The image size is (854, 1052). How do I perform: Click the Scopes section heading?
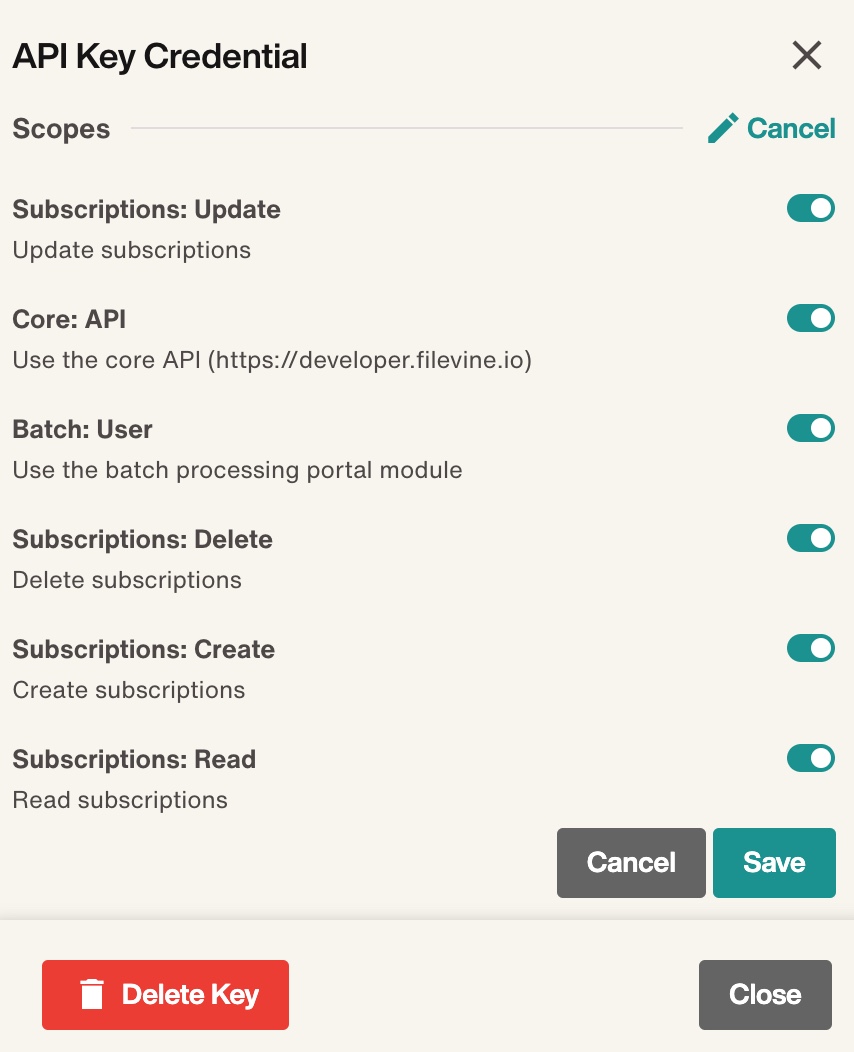point(61,129)
